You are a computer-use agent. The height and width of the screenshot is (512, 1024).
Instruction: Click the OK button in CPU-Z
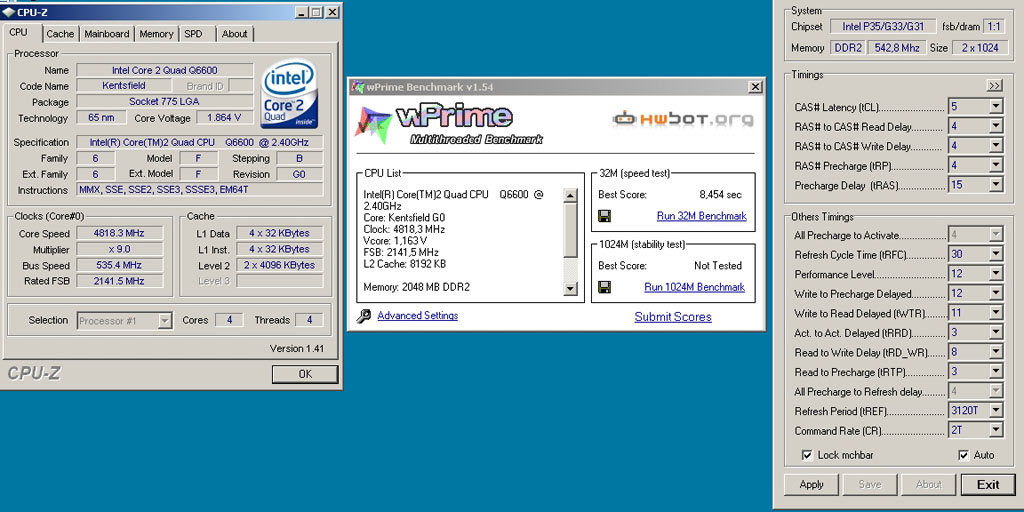pyautogui.click(x=305, y=374)
